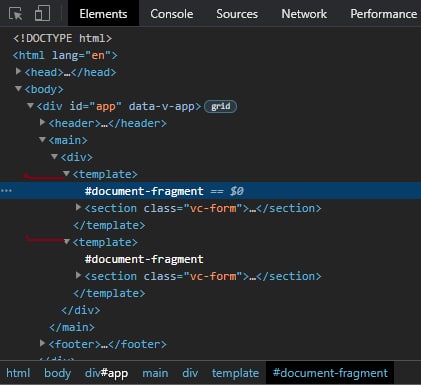
Task: Click #document-fragment in the breadcrumb bar
Action: pos(330,373)
